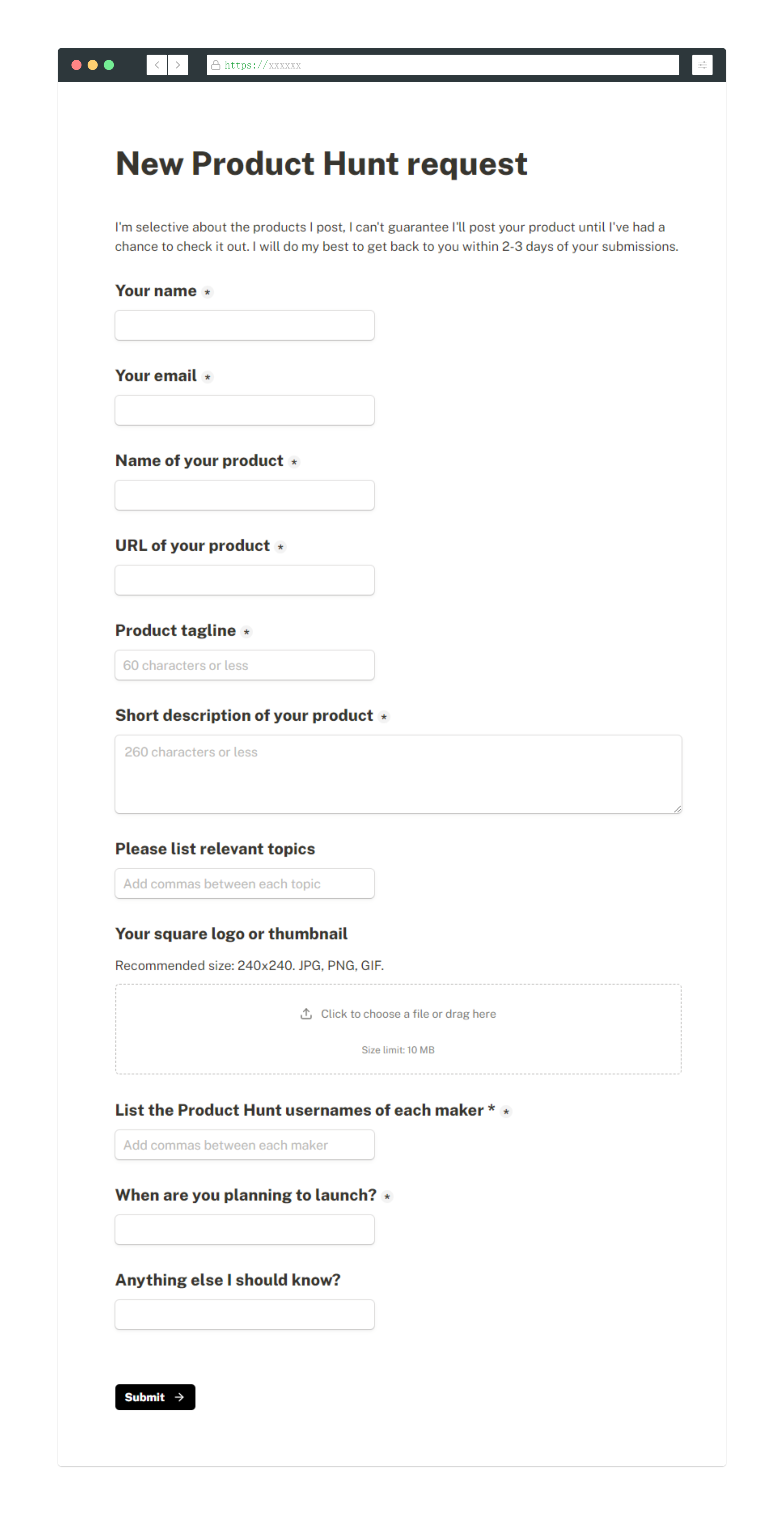Screen dimensions: 784x1514
Task: Click the green window maximize dot
Action: point(109,65)
